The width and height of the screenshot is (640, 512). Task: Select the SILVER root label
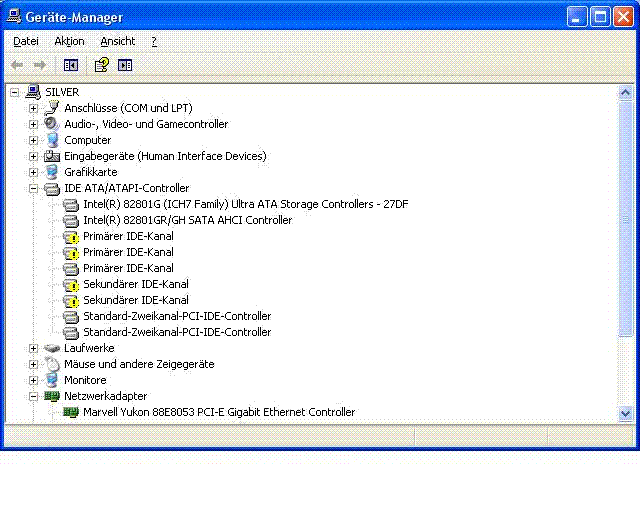click(62, 92)
